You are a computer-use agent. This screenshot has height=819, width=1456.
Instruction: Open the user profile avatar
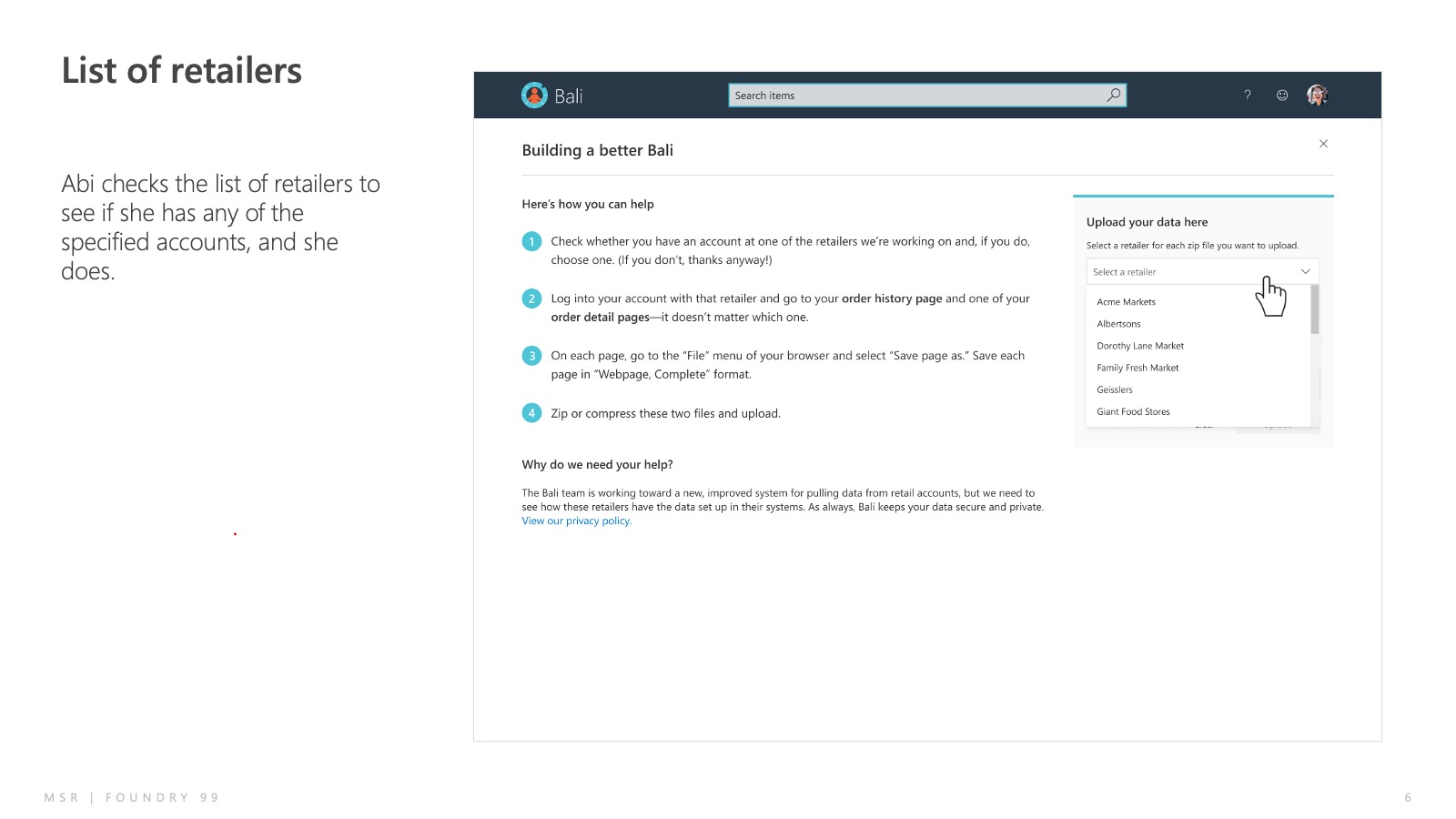[1317, 95]
